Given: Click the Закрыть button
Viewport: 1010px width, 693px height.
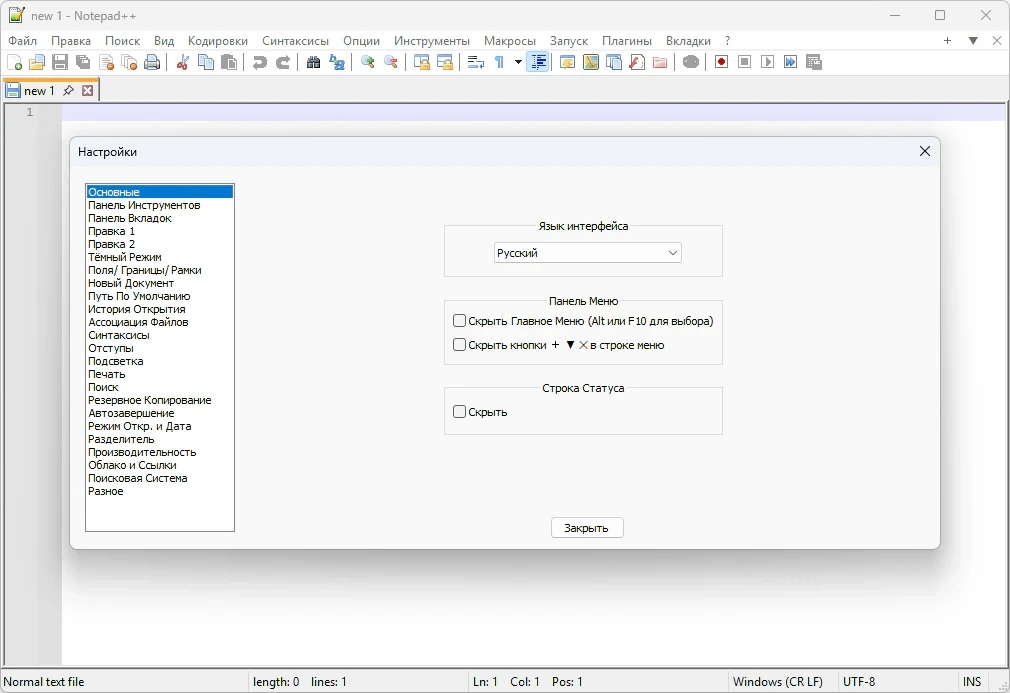Looking at the screenshot, I should coord(587,528).
